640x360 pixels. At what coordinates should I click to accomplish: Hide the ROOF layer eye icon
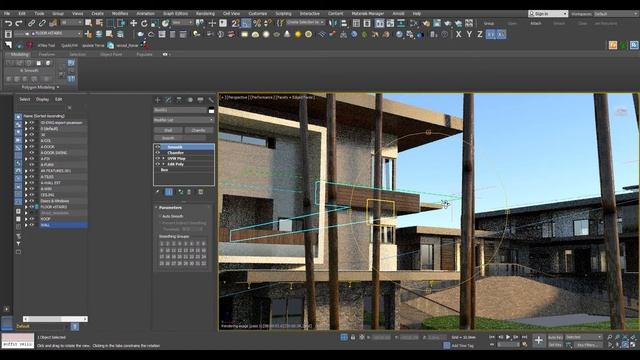point(32,219)
